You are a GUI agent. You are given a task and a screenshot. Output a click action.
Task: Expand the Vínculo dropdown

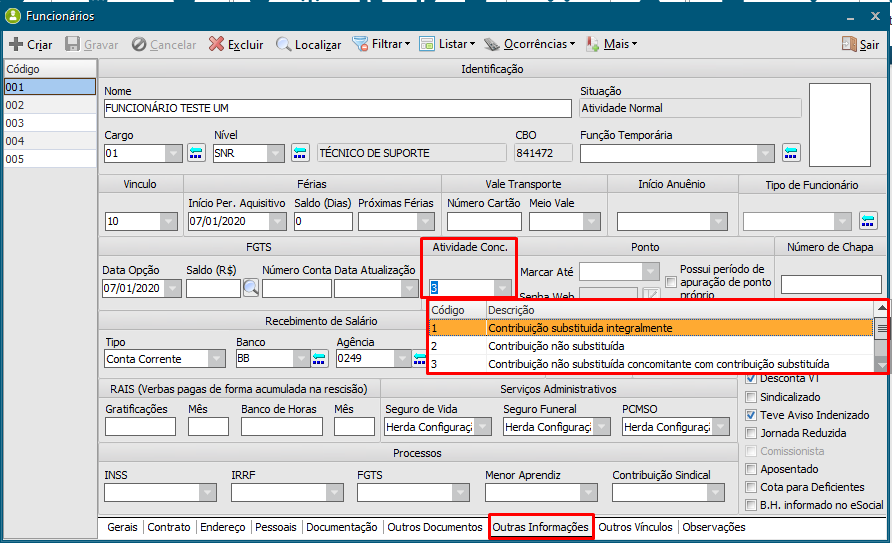point(169,222)
